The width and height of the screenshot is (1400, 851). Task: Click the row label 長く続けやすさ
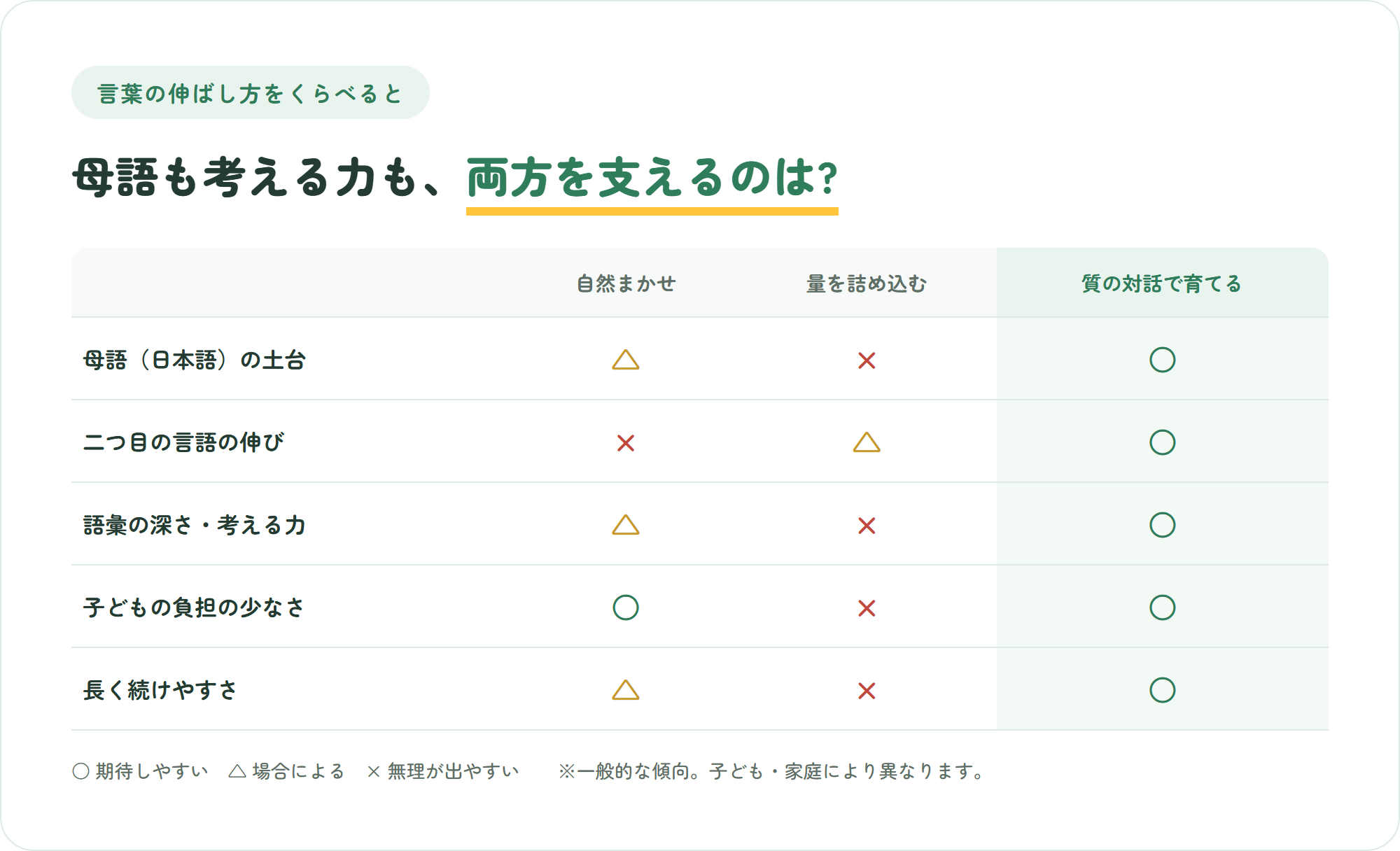(160, 690)
